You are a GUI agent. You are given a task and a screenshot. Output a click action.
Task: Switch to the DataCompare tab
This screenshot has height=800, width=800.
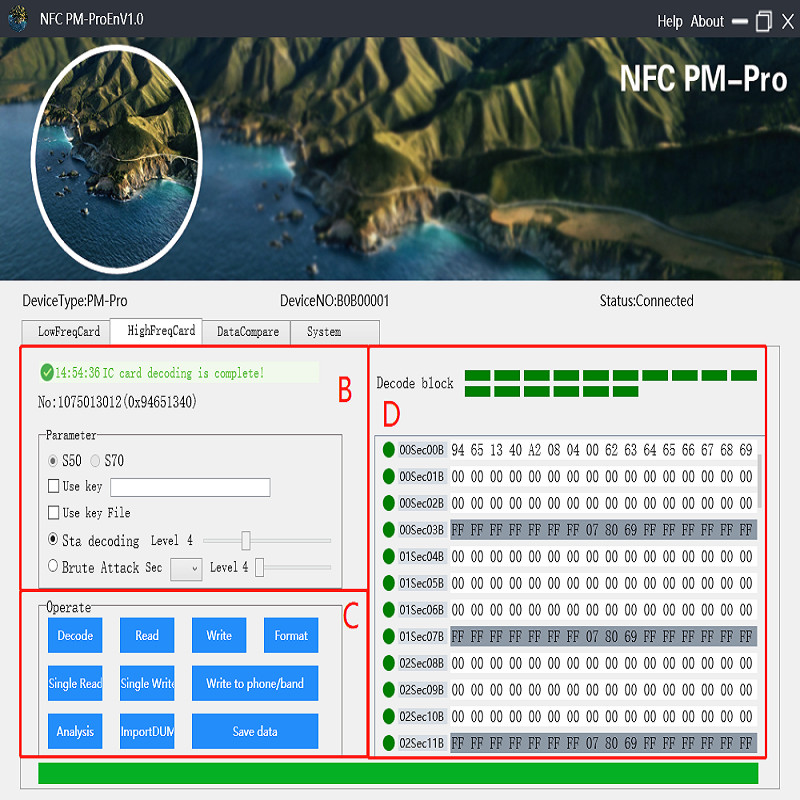[246, 331]
